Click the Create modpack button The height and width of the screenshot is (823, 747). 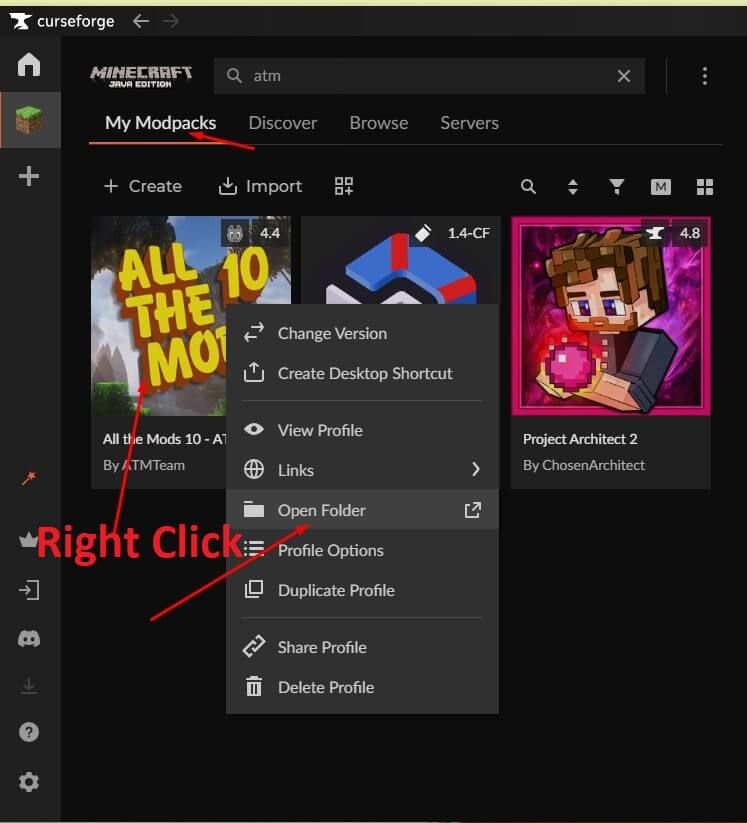pyautogui.click(x=143, y=186)
